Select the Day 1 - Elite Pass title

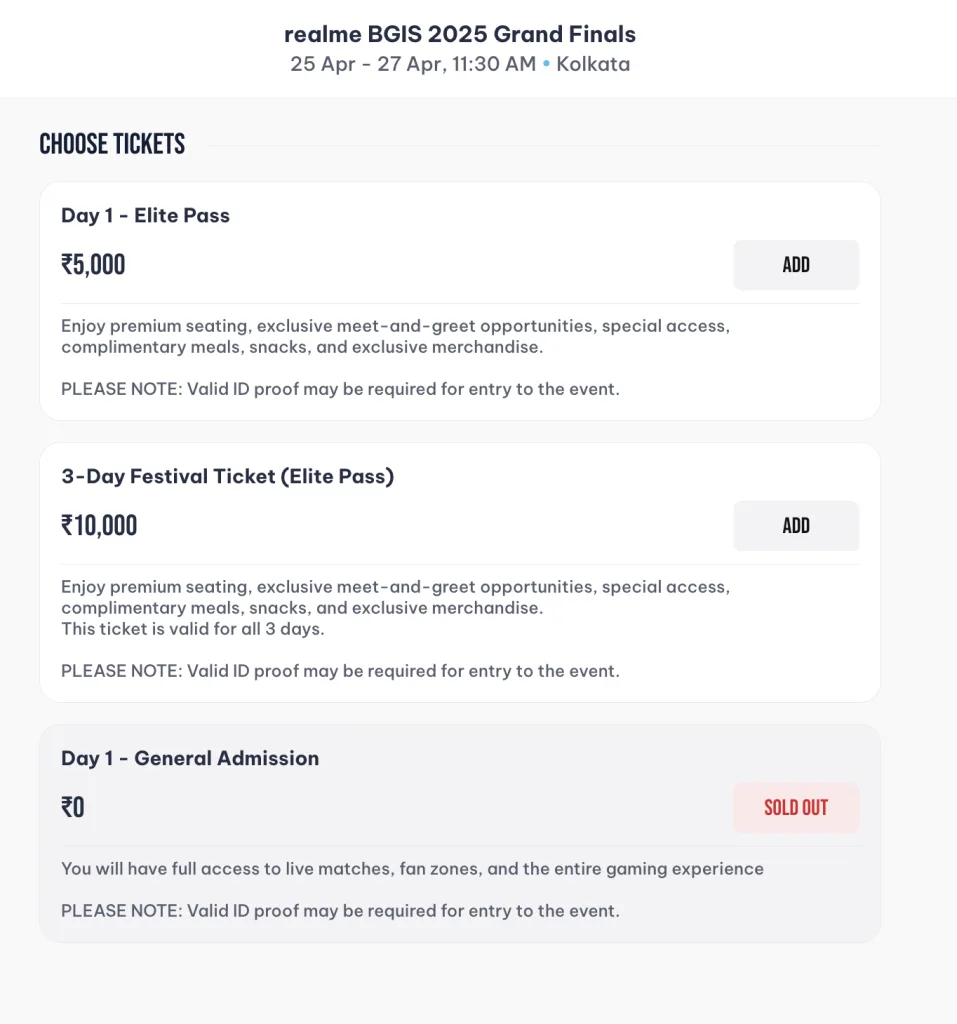click(x=145, y=215)
